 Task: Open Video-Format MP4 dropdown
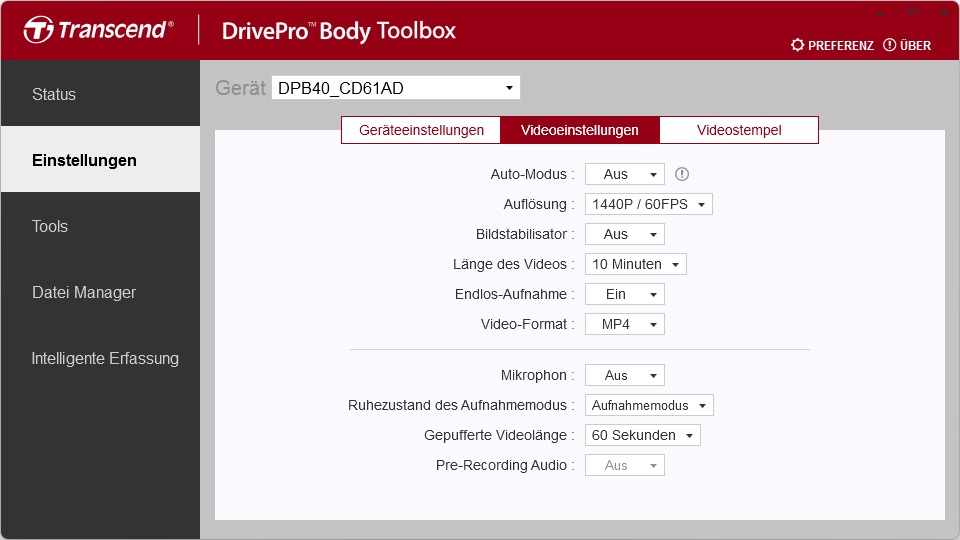(624, 324)
